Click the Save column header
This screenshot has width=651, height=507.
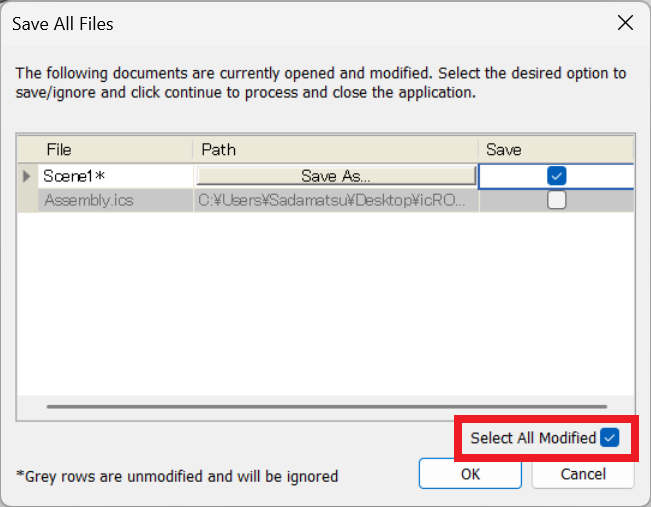(555, 150)
